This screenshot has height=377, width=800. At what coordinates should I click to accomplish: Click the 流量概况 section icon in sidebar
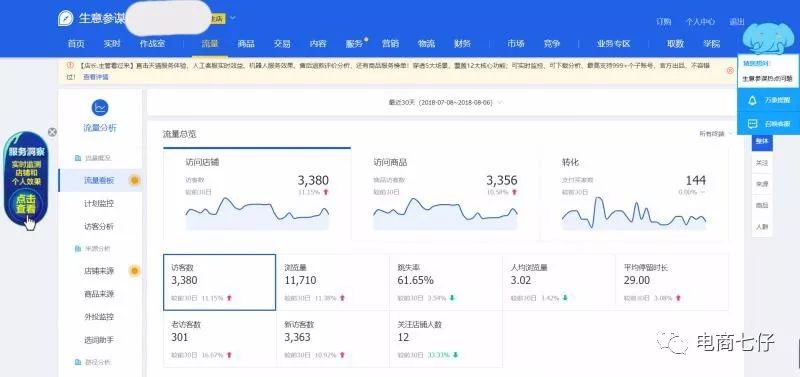78,158
